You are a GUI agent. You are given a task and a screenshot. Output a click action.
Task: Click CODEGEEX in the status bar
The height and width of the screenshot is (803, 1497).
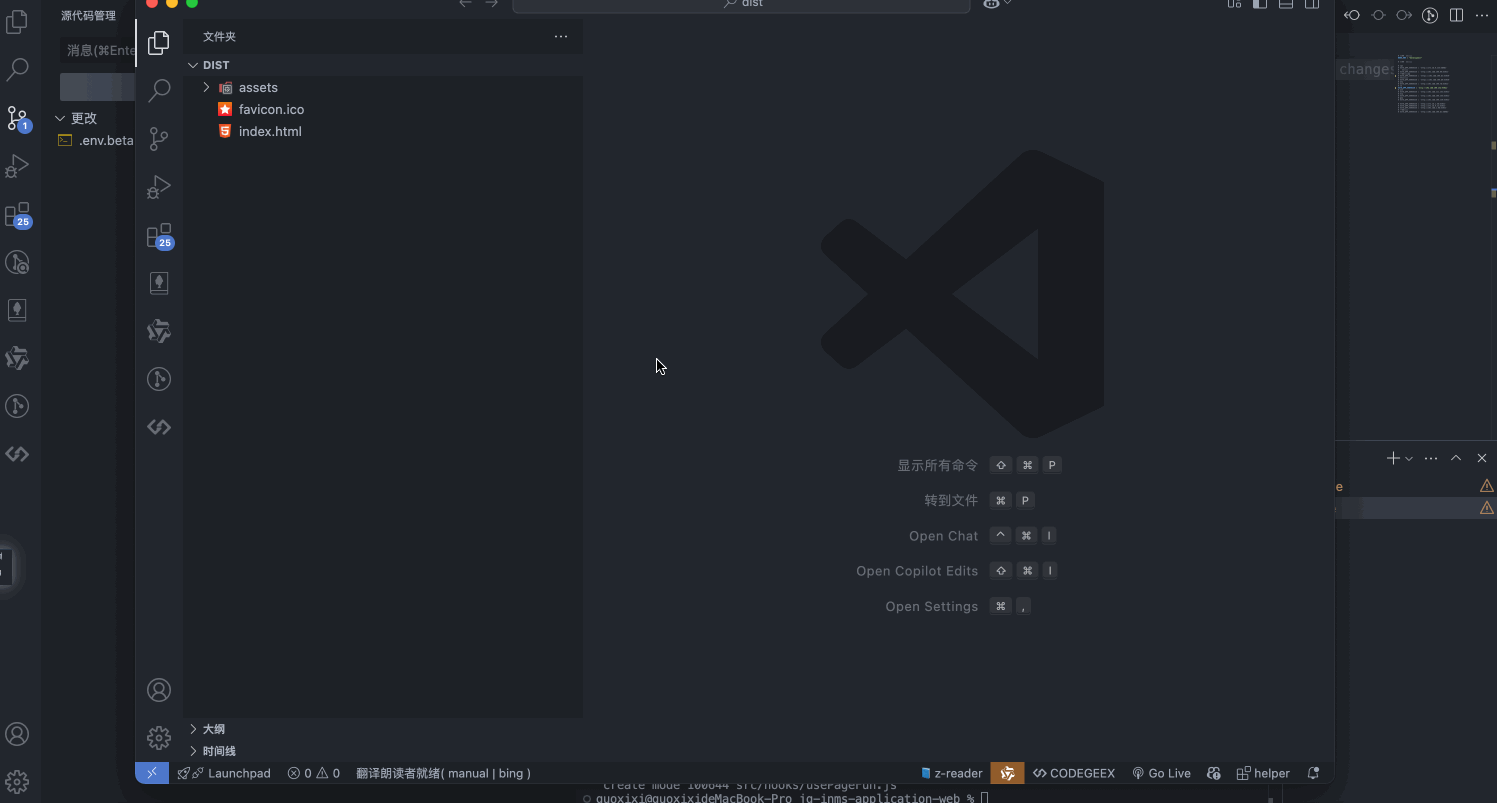pos(1074,773)
